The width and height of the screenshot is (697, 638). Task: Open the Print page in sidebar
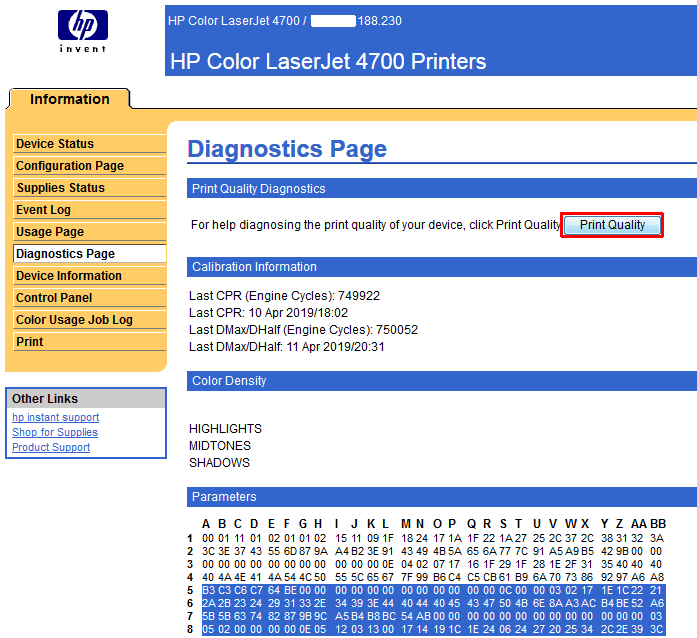pyautogui.click(x=89, y=341)
